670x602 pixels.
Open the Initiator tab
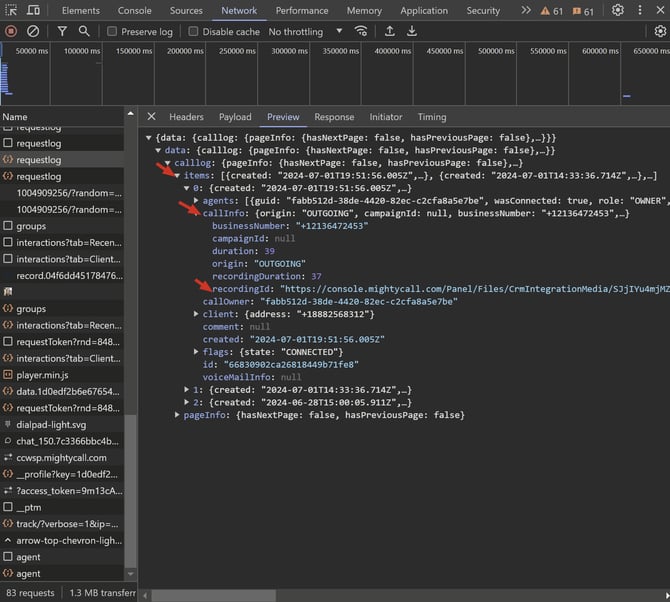[386, 117]
